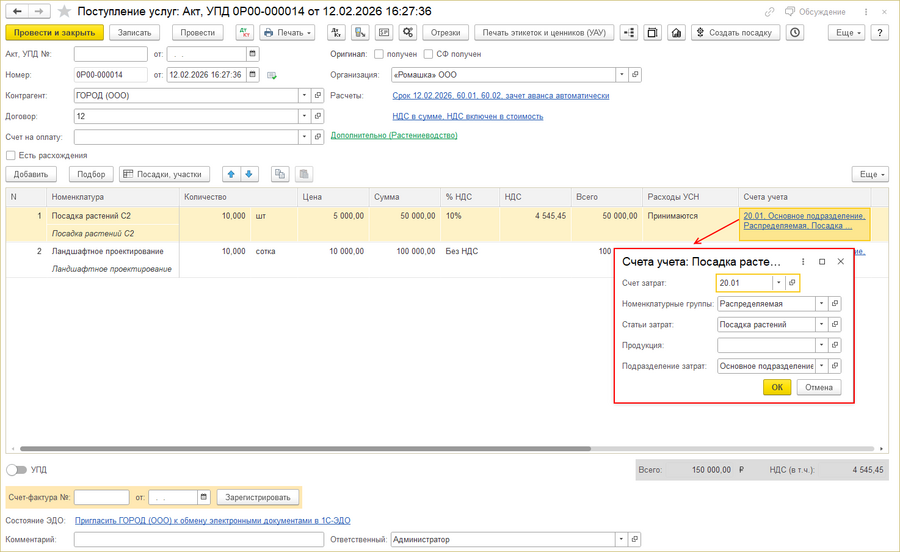
Task: Check the 'Оригинал получен' checkbox
Action: click(x=378, y=54)
